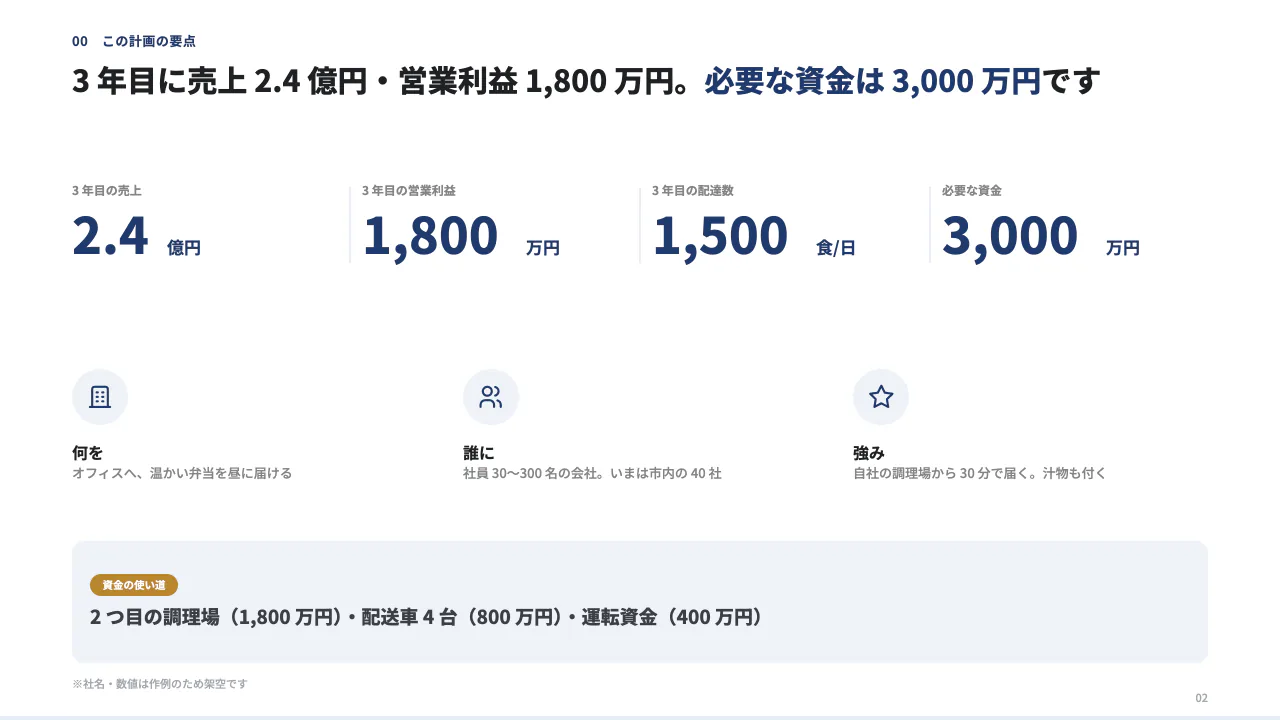Screen dimensions: 1280x720
Task: Click the people icon above 誰に
Action: [490, 397]
